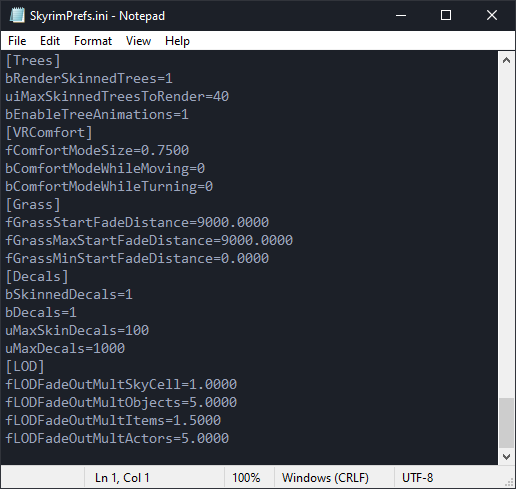Close the SkyrimPrefs.ini Notepad window

[492, 15]
